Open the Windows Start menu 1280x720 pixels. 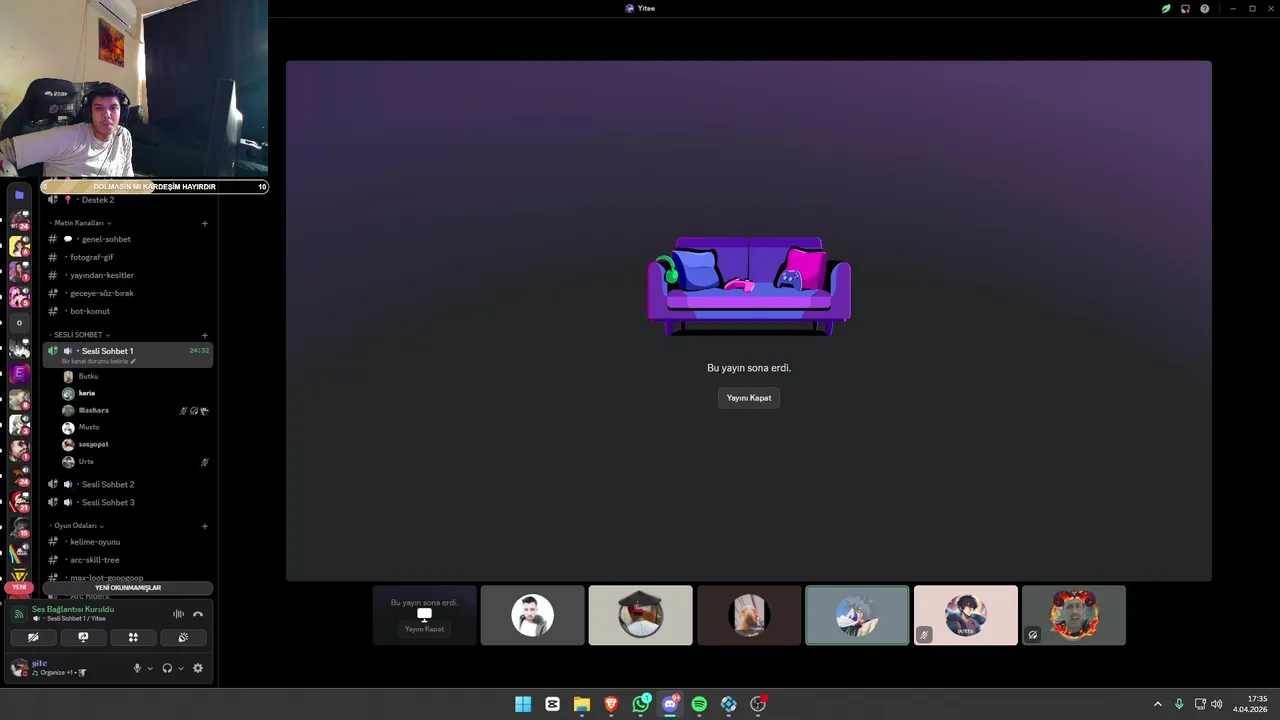pos(523,704)
